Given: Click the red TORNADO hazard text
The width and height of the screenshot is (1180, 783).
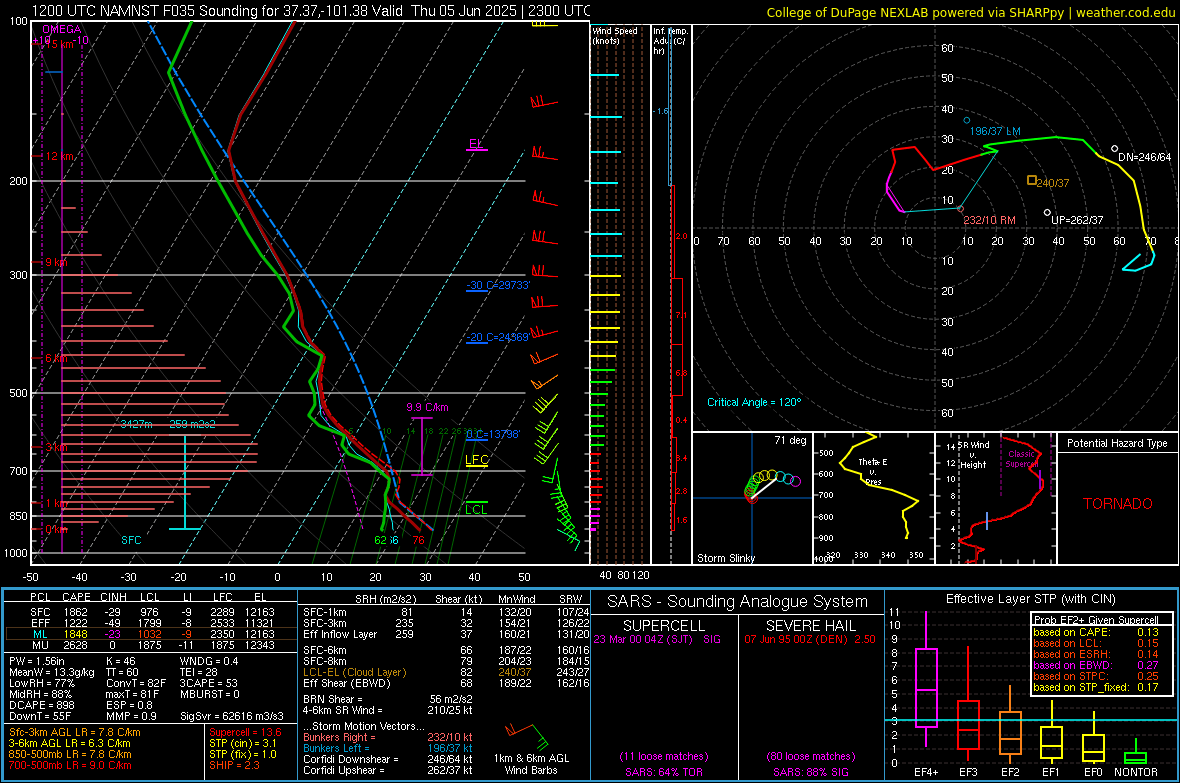Looking at the screenshot, I should pos(1118,504).
